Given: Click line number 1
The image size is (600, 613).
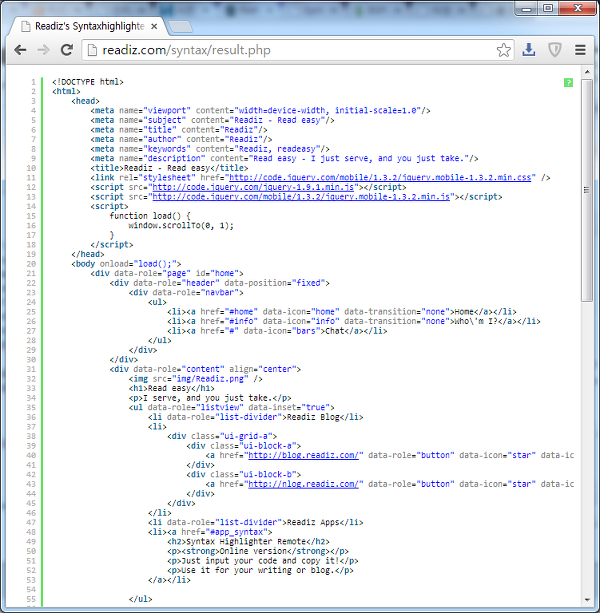Looking at the screenshot, I should (33, 82).
